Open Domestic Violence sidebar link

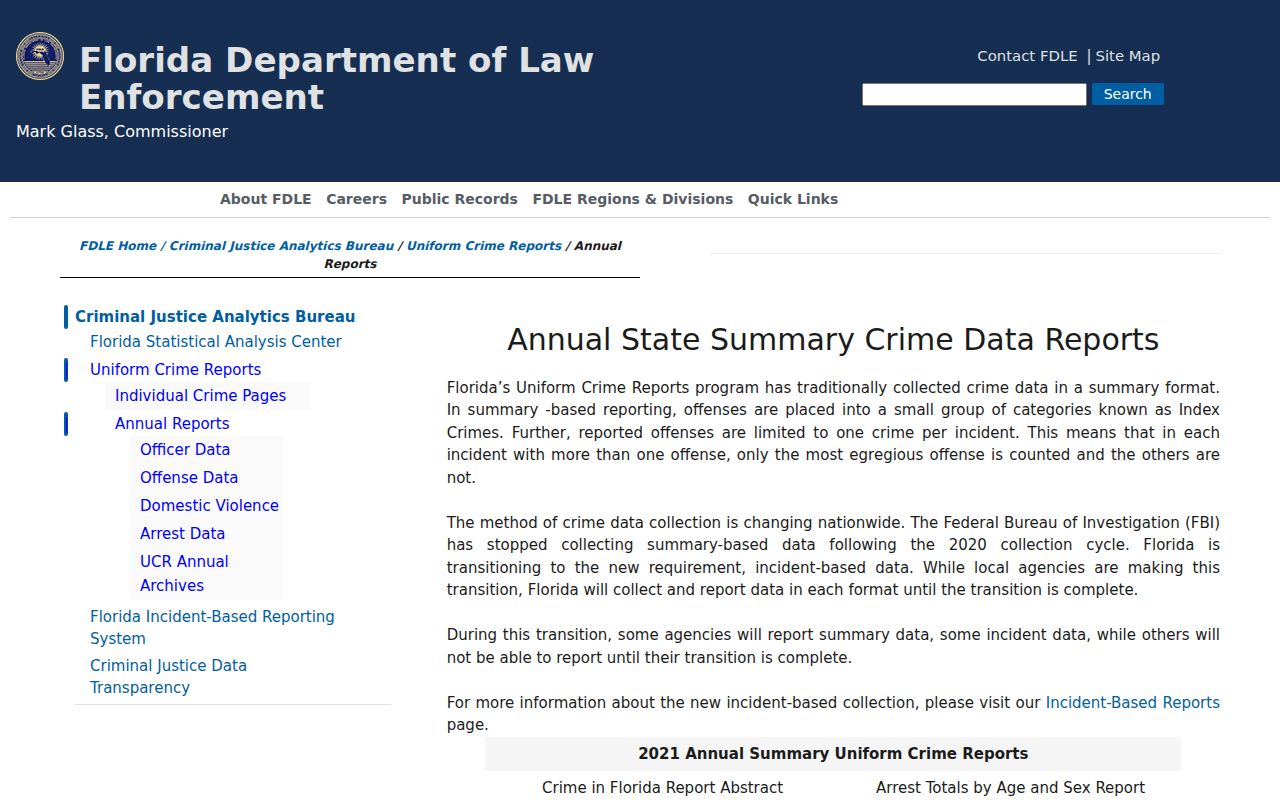pyautogui.click(x=209, y=506)
